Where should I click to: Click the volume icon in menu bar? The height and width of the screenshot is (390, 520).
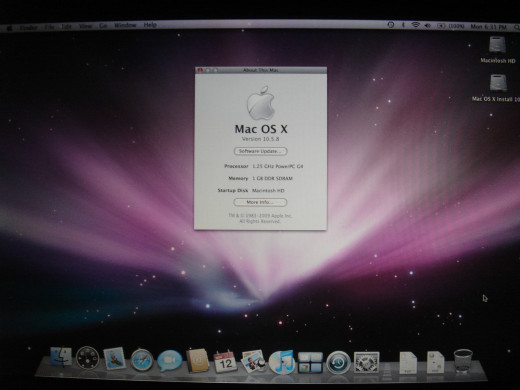tap(427, 25)
